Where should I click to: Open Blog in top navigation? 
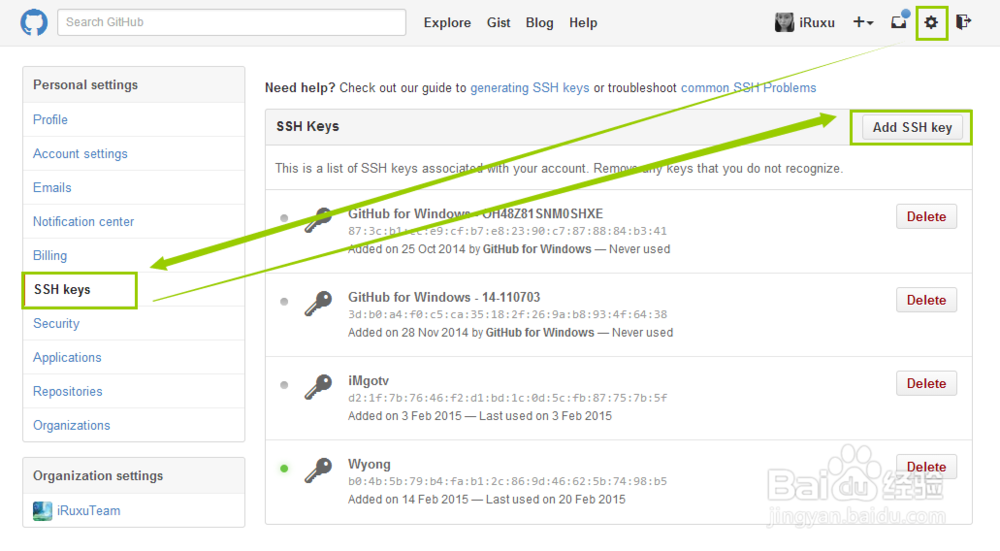coord(540,23)
